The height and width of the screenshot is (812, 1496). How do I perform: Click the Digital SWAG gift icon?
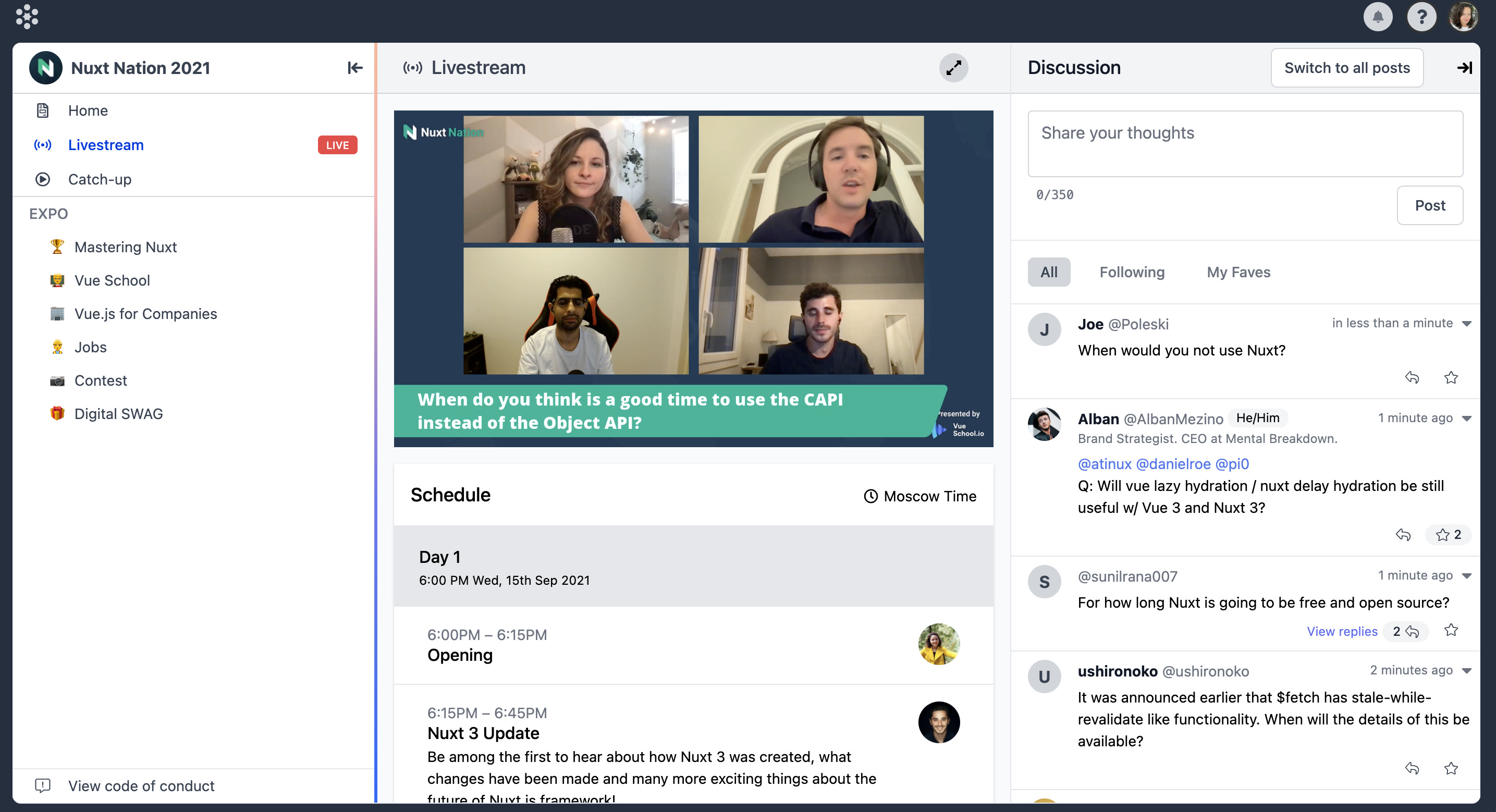[57, 413]
